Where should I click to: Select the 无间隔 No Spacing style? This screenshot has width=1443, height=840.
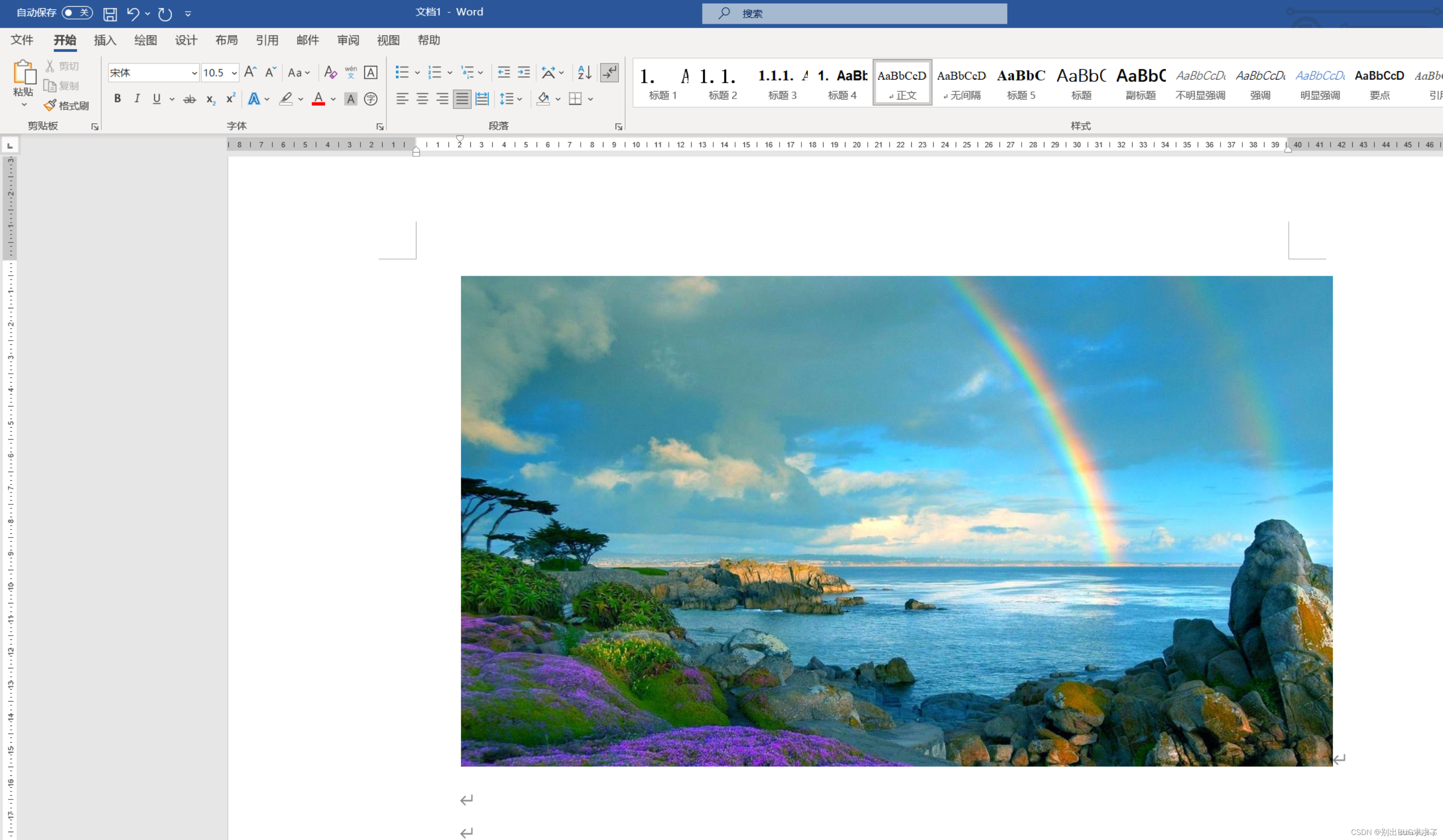961,83
